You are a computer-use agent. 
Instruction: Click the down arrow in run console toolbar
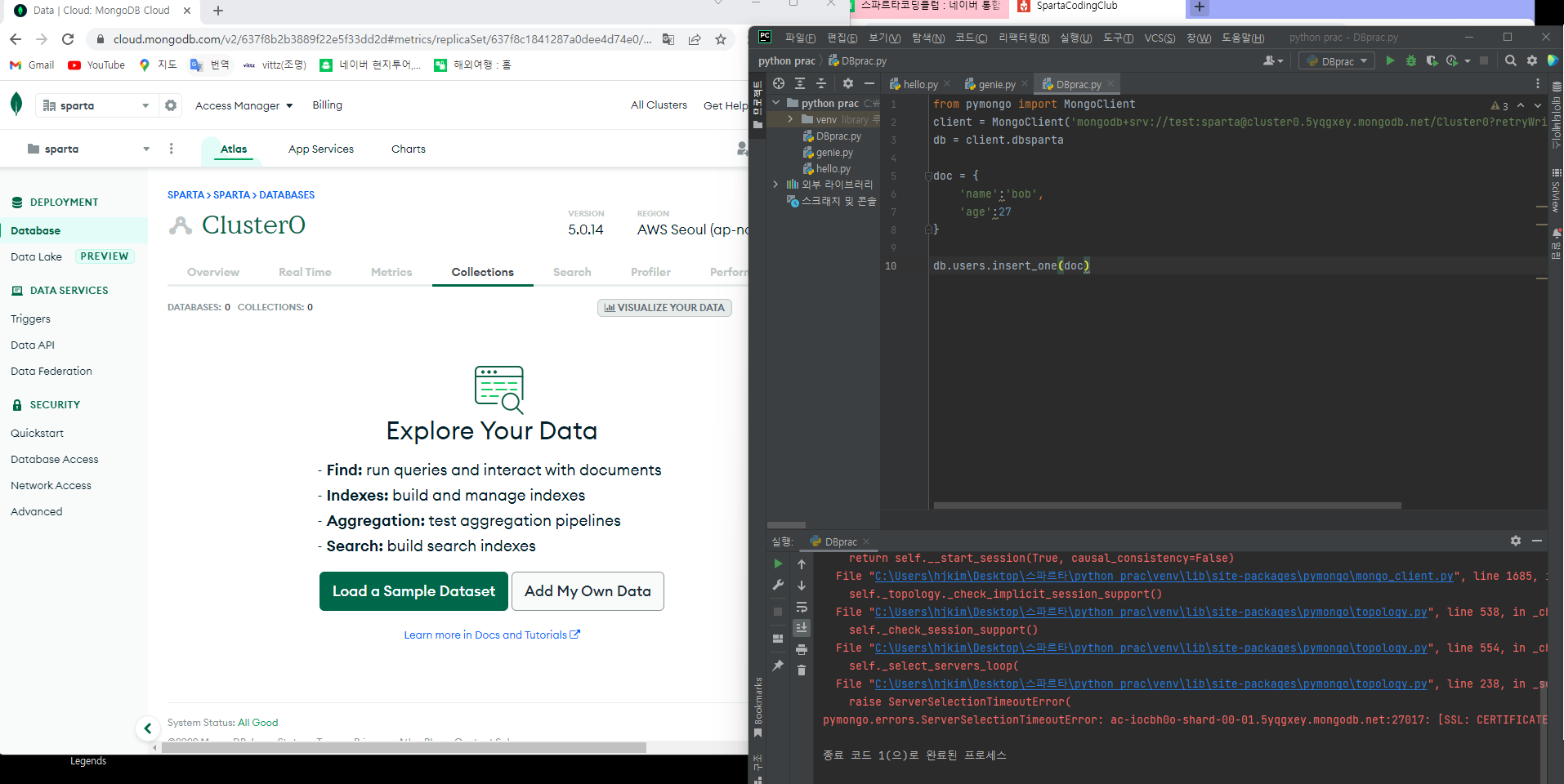(x=802, y=586)
